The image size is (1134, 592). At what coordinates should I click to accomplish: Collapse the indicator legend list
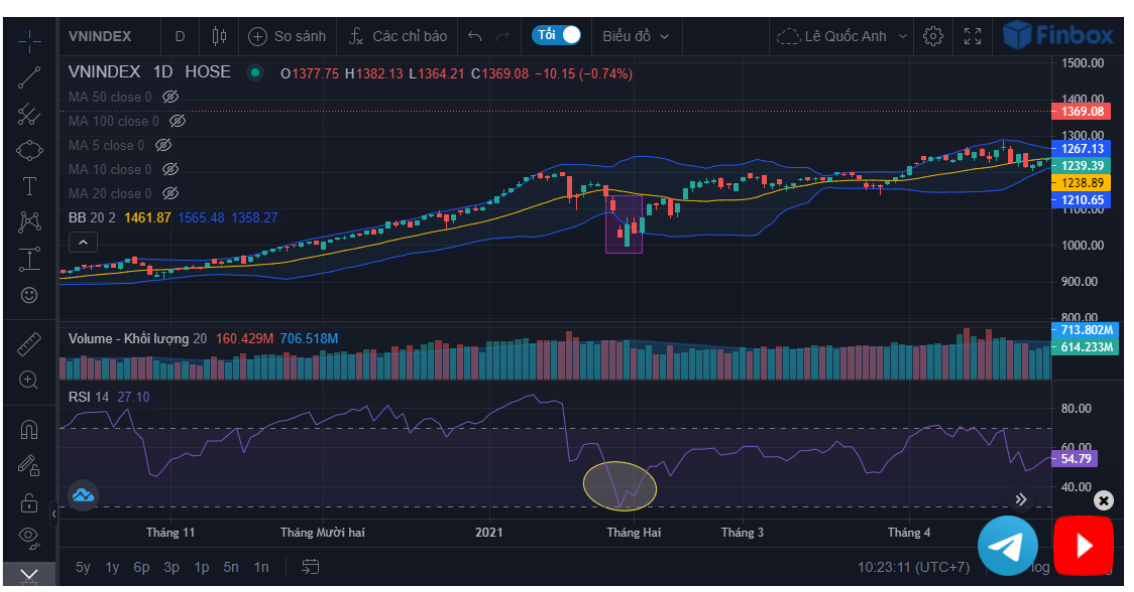click(83, 242)
